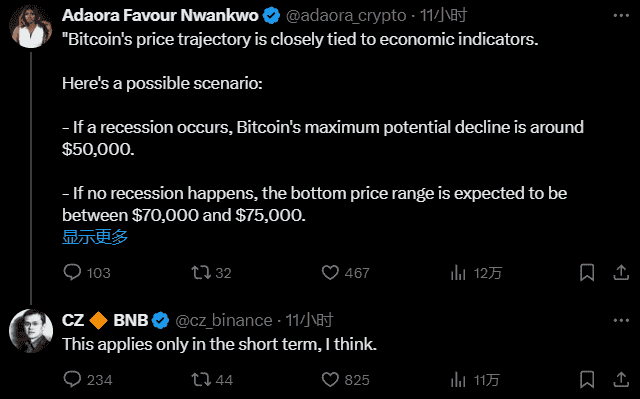Click Adaora Favour Nwankwo display name
The image size is (640, 399).
click(160, 16)
